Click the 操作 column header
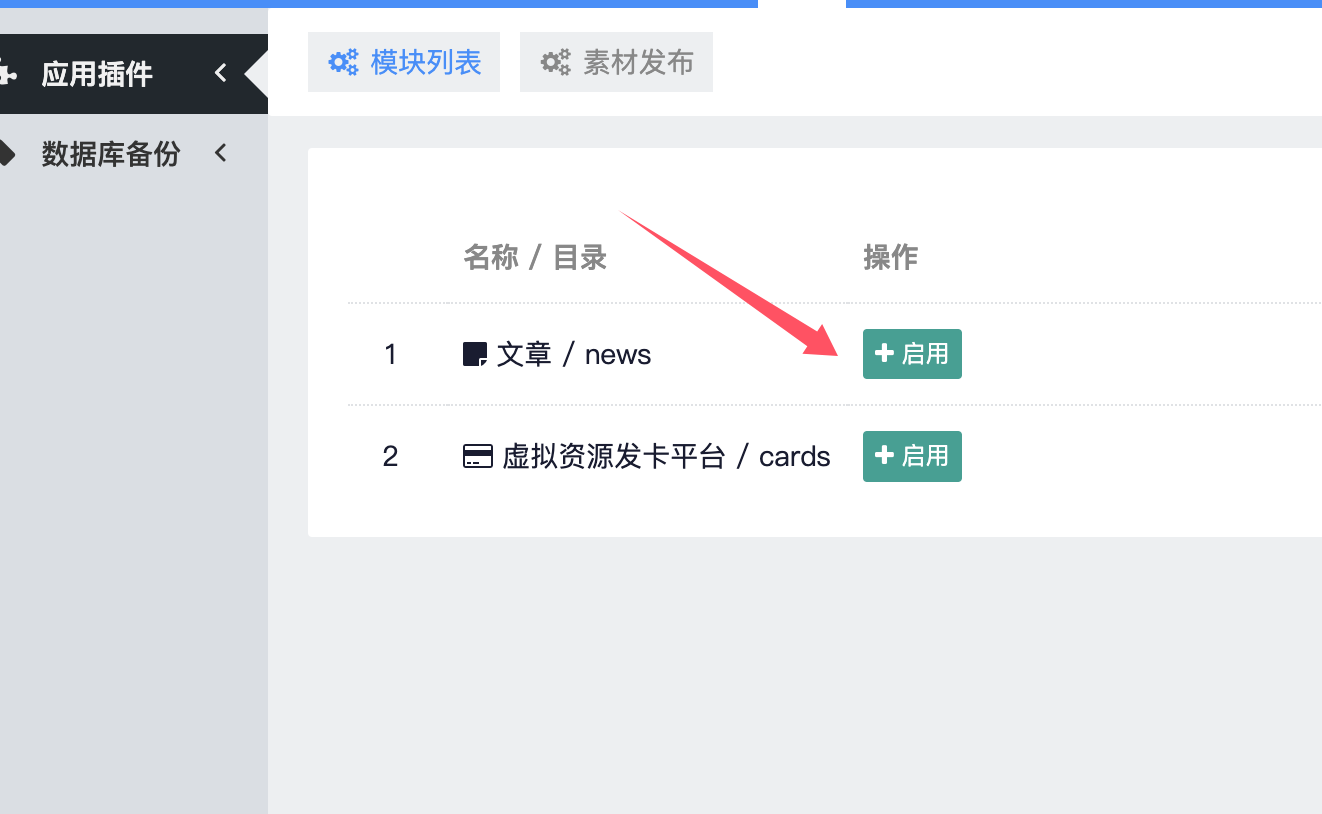The width and height of the screenshot is (1322, 814). click(x=890, y=258)
